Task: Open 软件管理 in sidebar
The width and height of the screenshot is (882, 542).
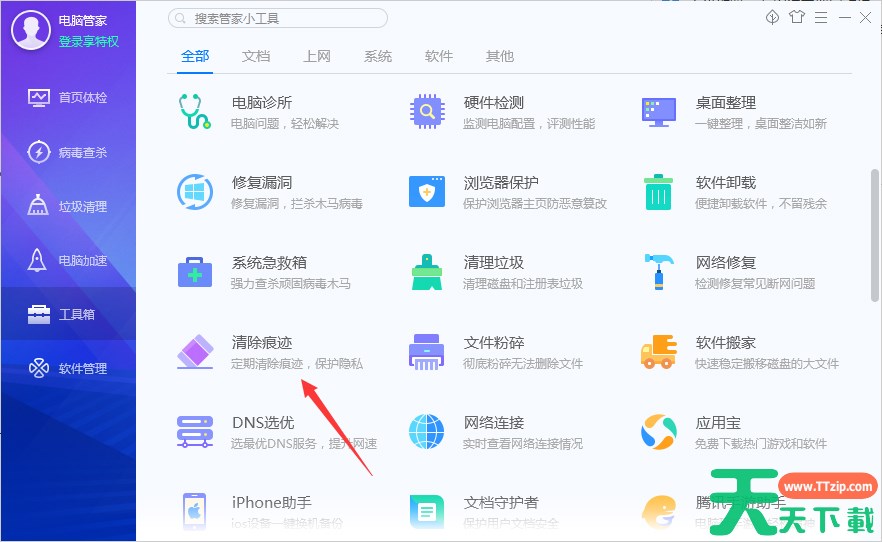Action: tap(68, 368)
